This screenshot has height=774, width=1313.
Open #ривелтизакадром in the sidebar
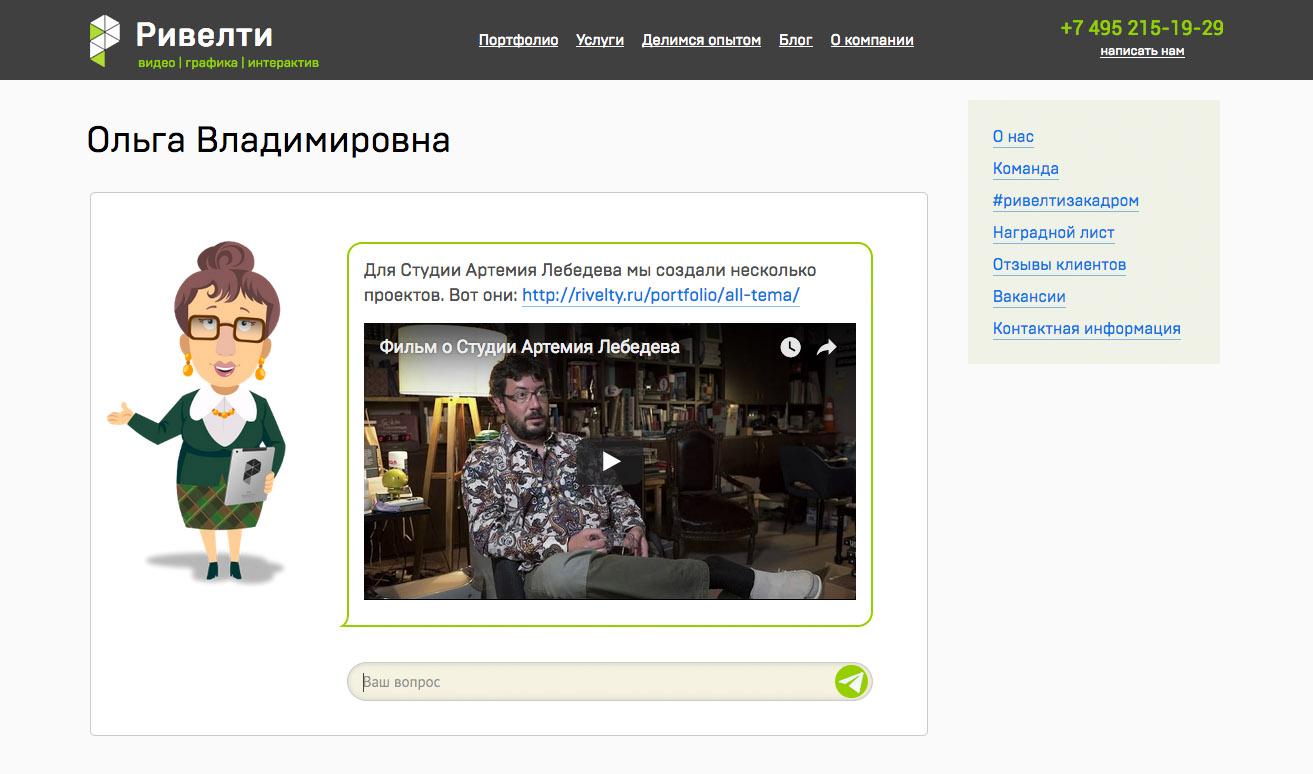click(x=1066, y=201)
